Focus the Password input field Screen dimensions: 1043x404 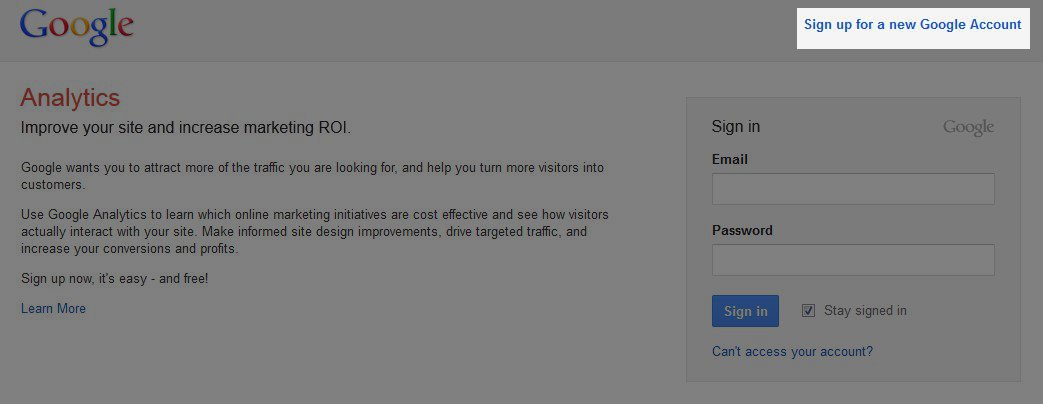(852, 260)
